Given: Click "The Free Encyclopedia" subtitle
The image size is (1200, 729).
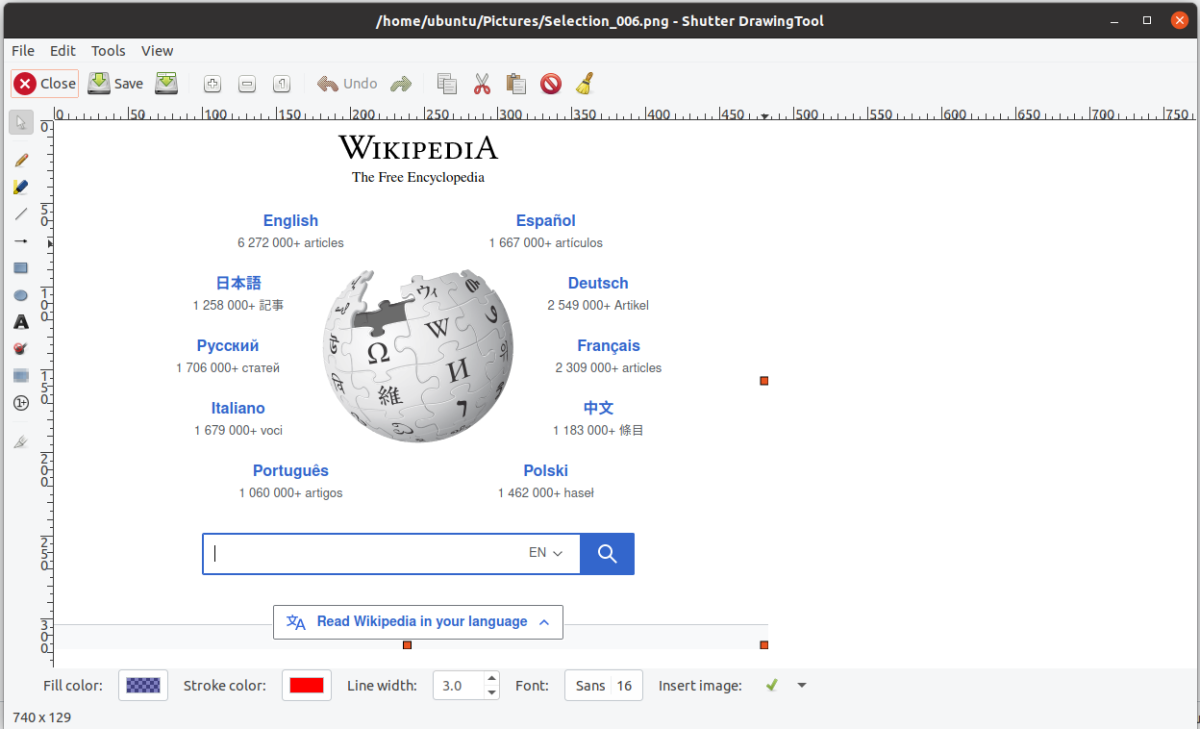Looking at the screenshot, I should click(418, 178).
